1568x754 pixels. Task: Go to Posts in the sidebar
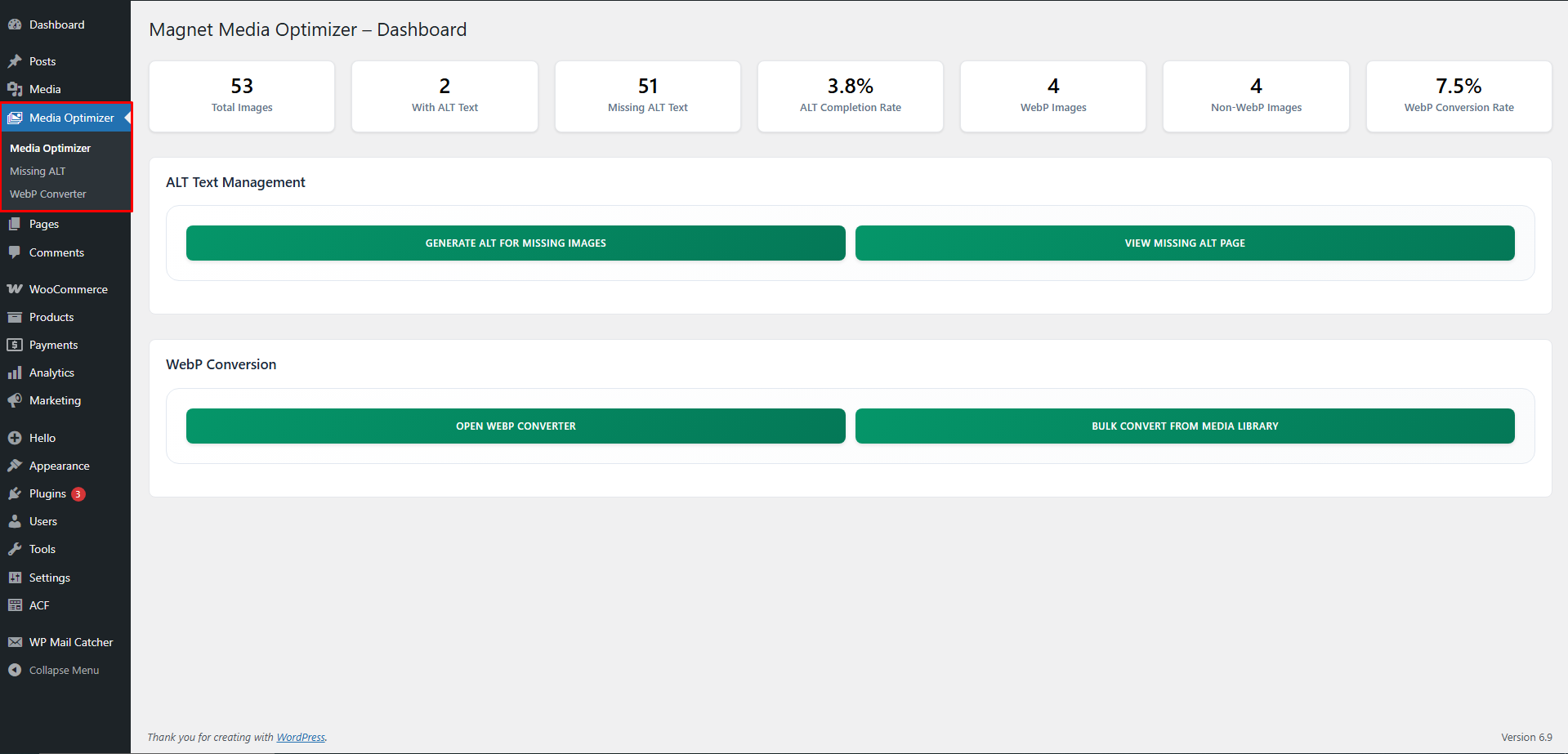[65, 61]
